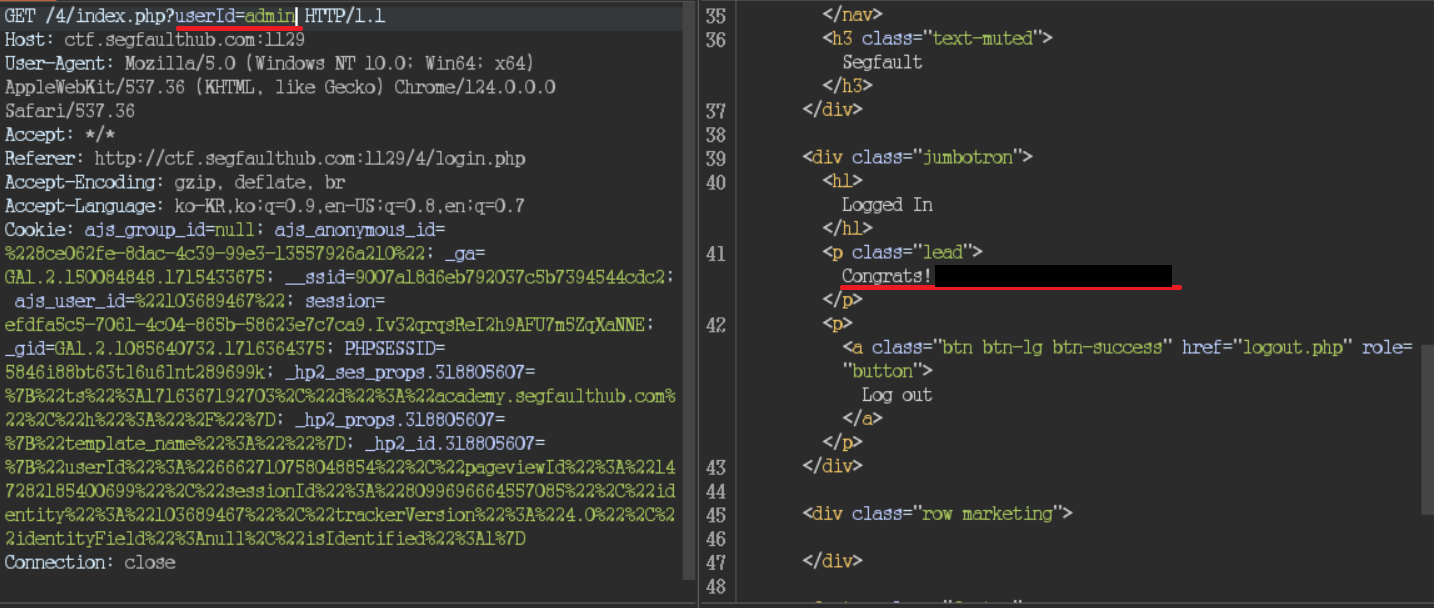Click response line number 35
The height and width of the screenshot is (608, 1434).
coord(715,16)
